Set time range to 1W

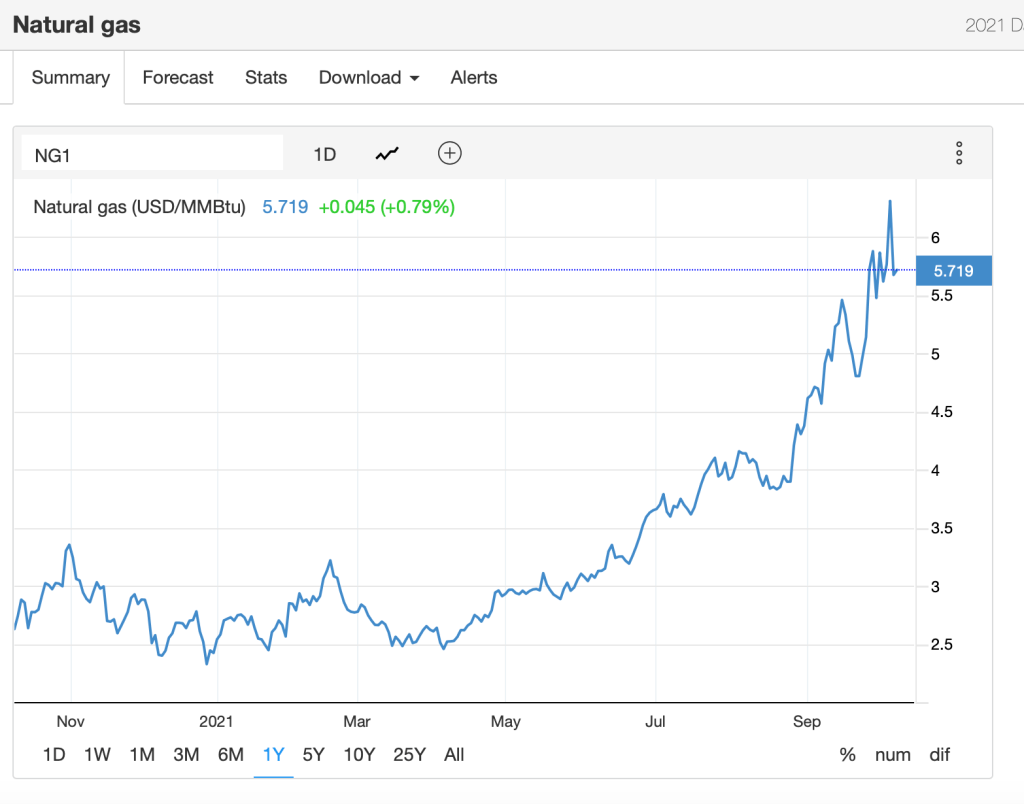(97, 755)
